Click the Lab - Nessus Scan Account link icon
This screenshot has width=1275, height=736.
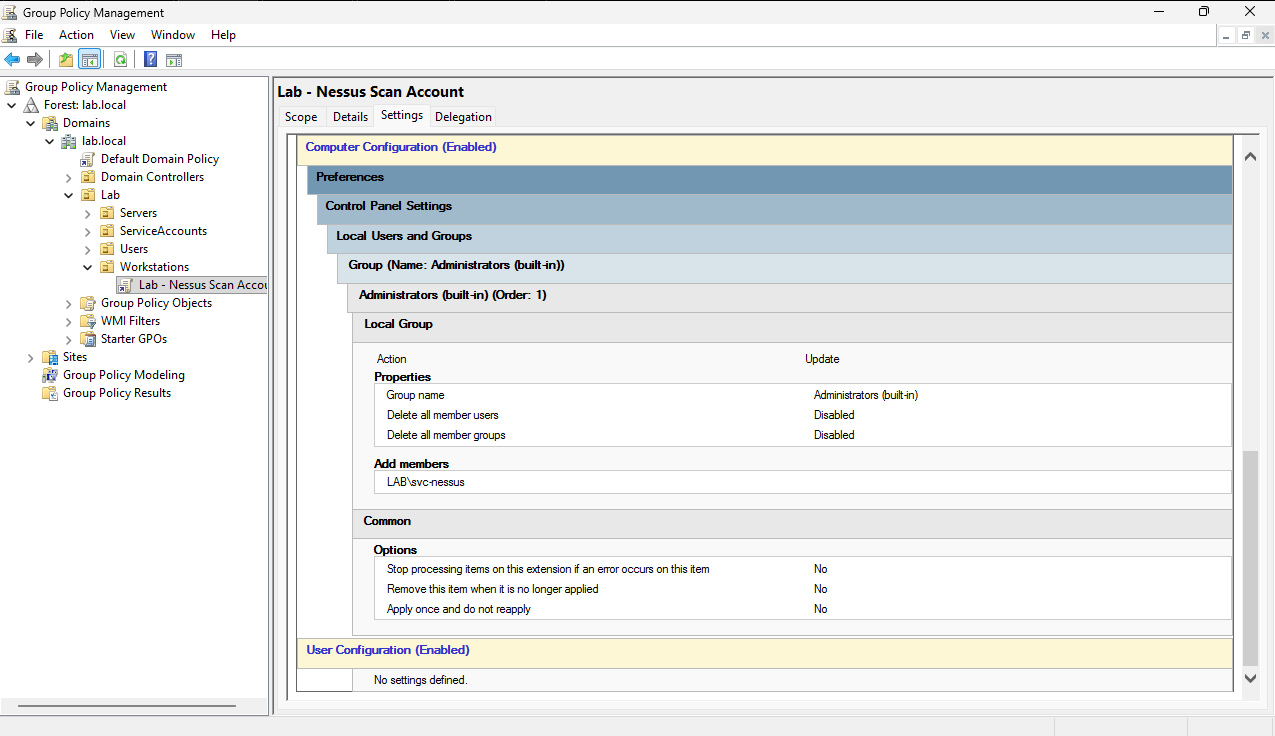126,285
